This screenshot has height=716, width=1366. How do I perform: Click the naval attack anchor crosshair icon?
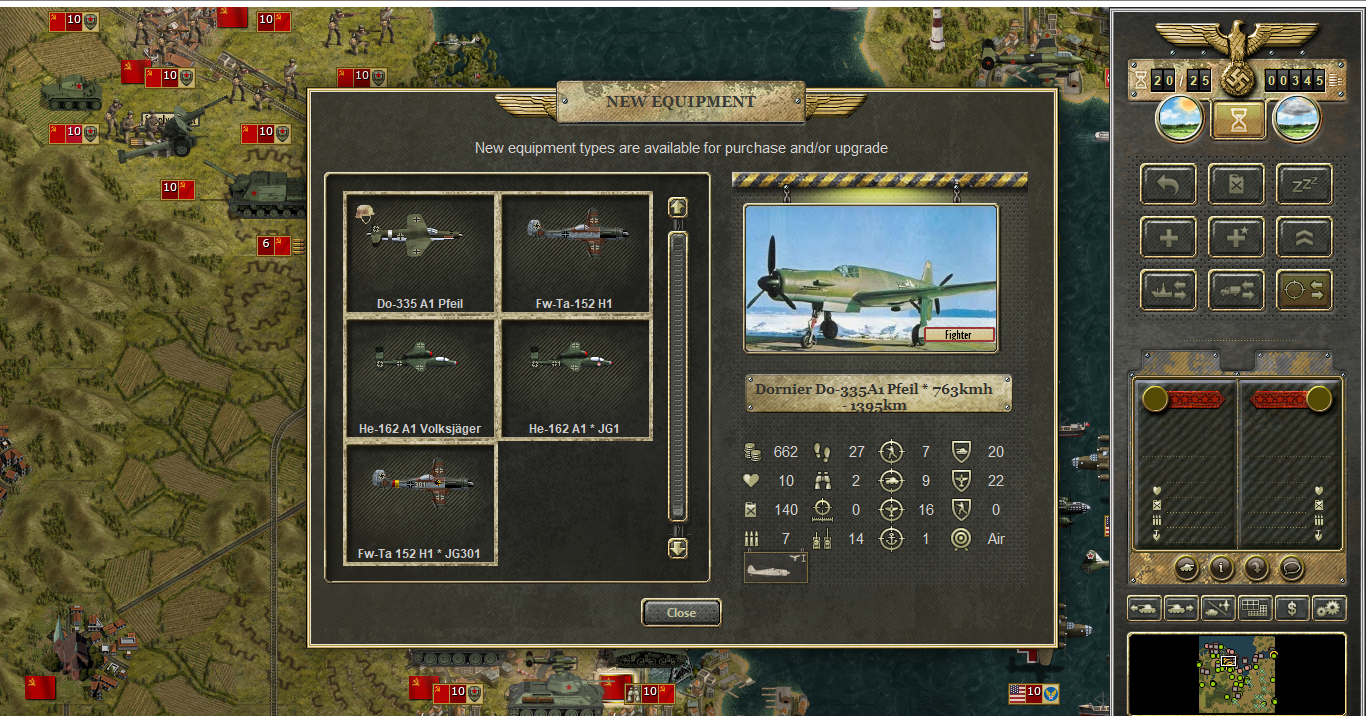click(893, 538)
